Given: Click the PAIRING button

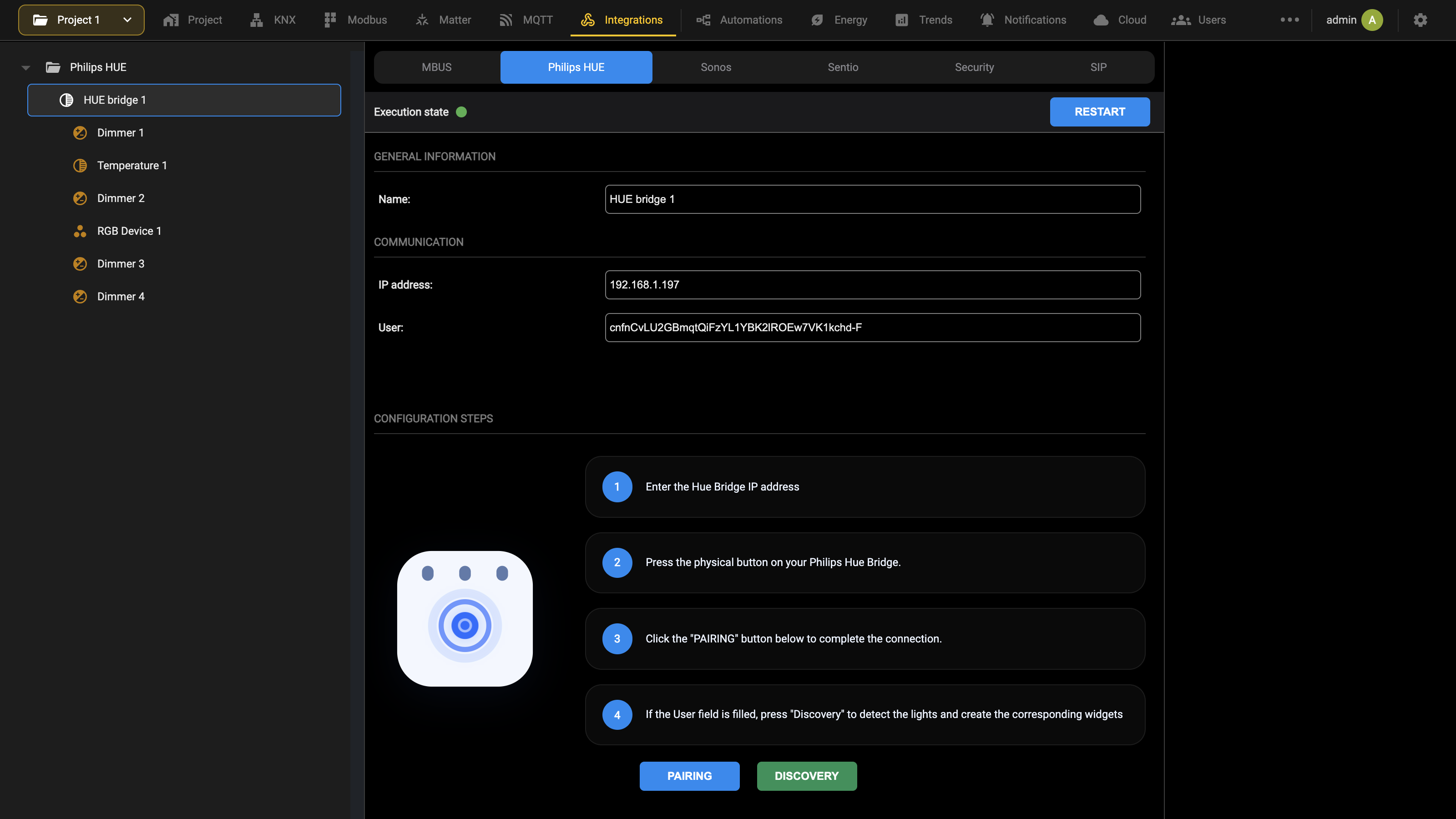Looking at the screenshot, I should (x=689, y=776).
